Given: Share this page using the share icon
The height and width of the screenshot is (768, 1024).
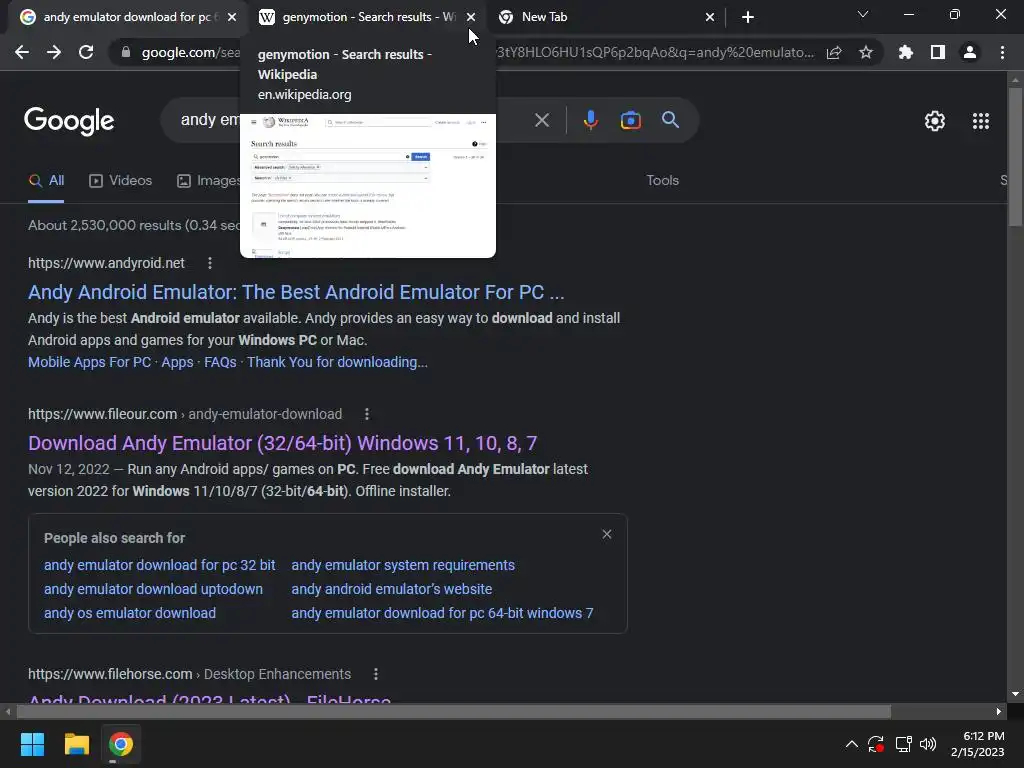Looking at the screenshot, I should pos(834,52).
